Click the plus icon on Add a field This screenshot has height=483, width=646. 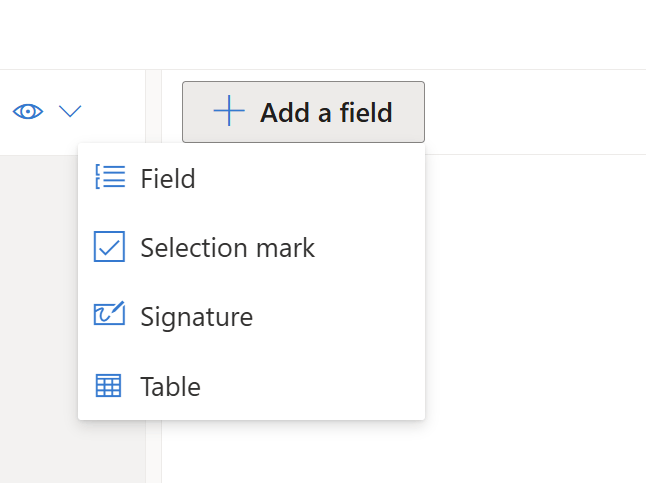[229, 112]
